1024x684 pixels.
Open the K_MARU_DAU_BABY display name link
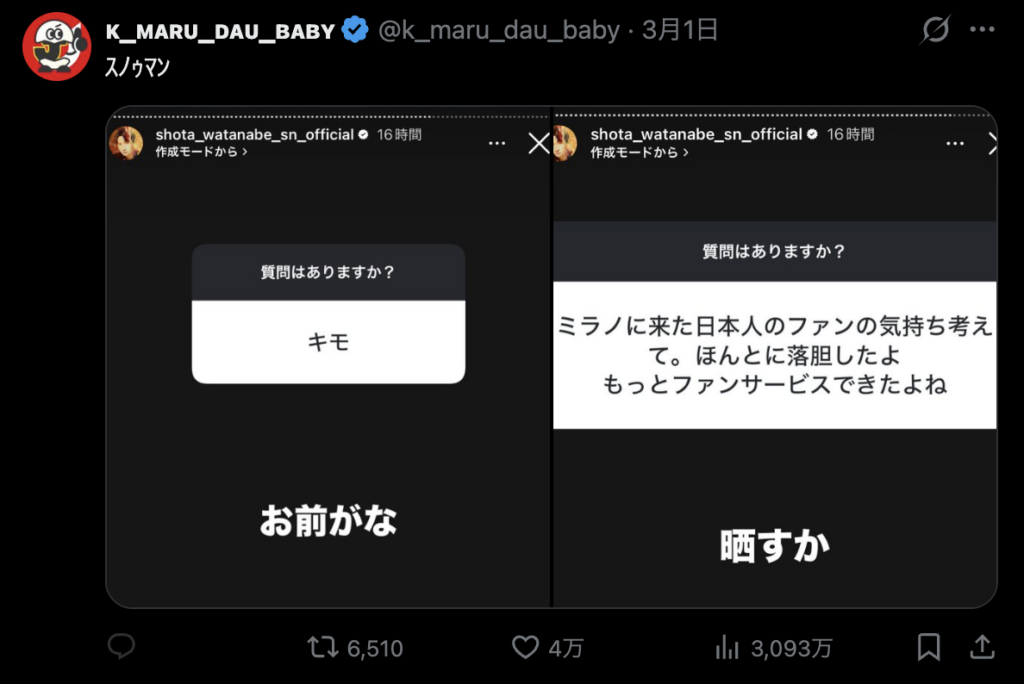[220, 31]
